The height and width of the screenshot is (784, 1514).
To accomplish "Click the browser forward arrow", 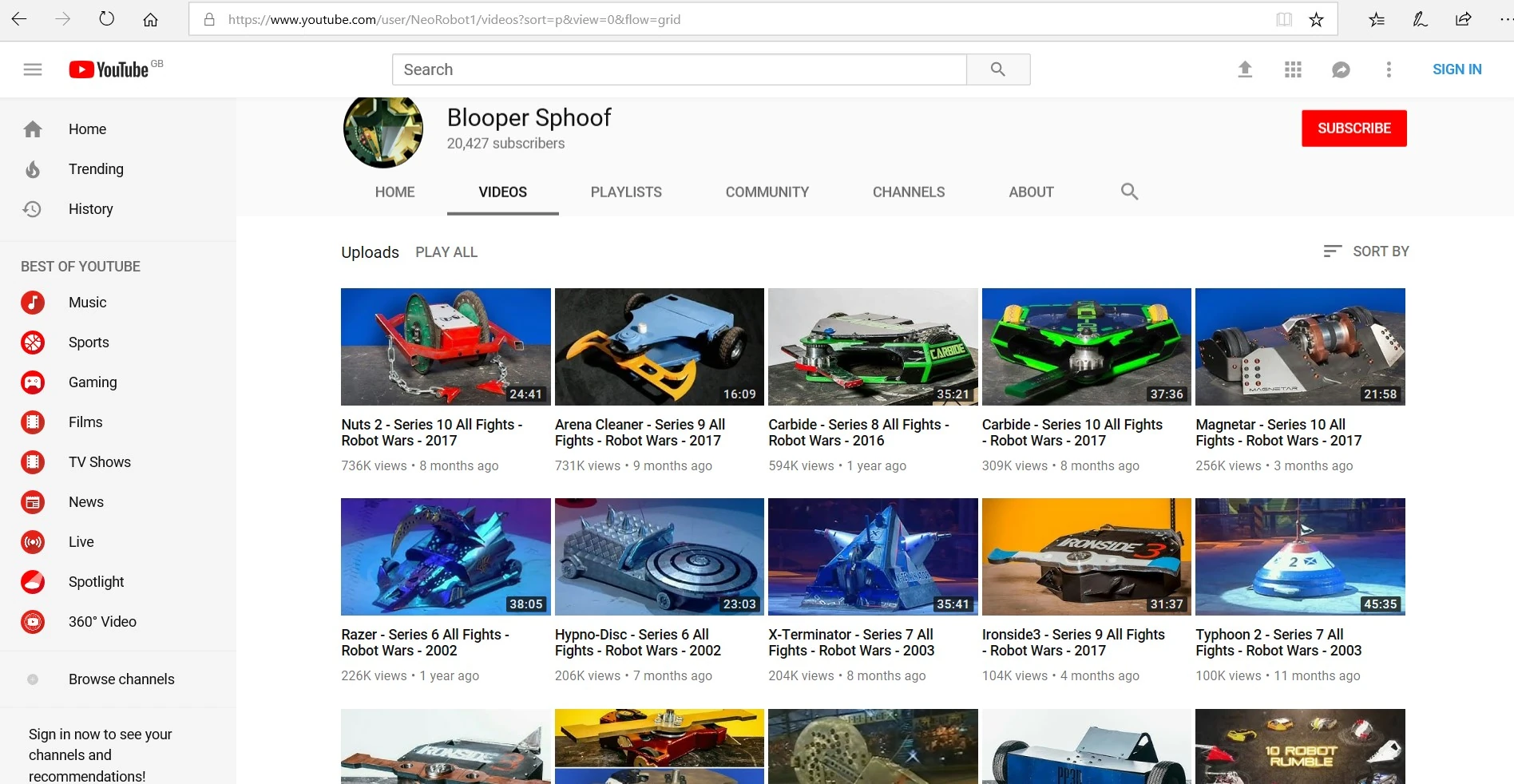I will [x=62, y=19].
